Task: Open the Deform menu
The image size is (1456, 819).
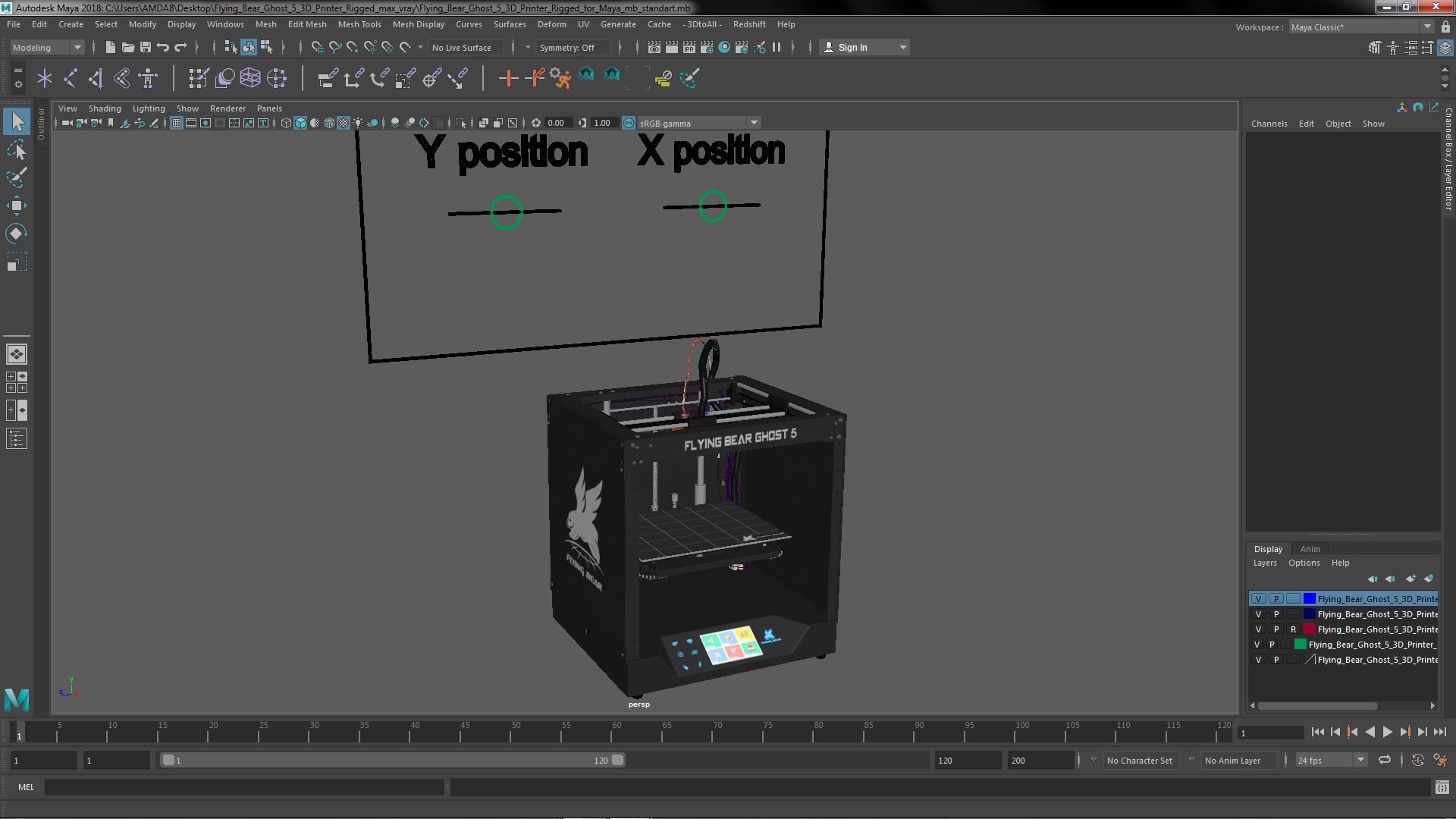Action: click(551, 24)
